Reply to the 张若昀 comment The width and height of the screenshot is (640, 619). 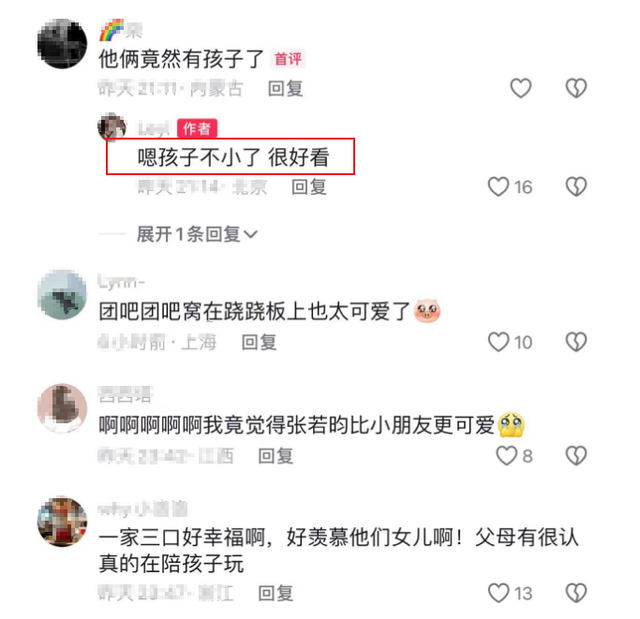coord(276,456)
